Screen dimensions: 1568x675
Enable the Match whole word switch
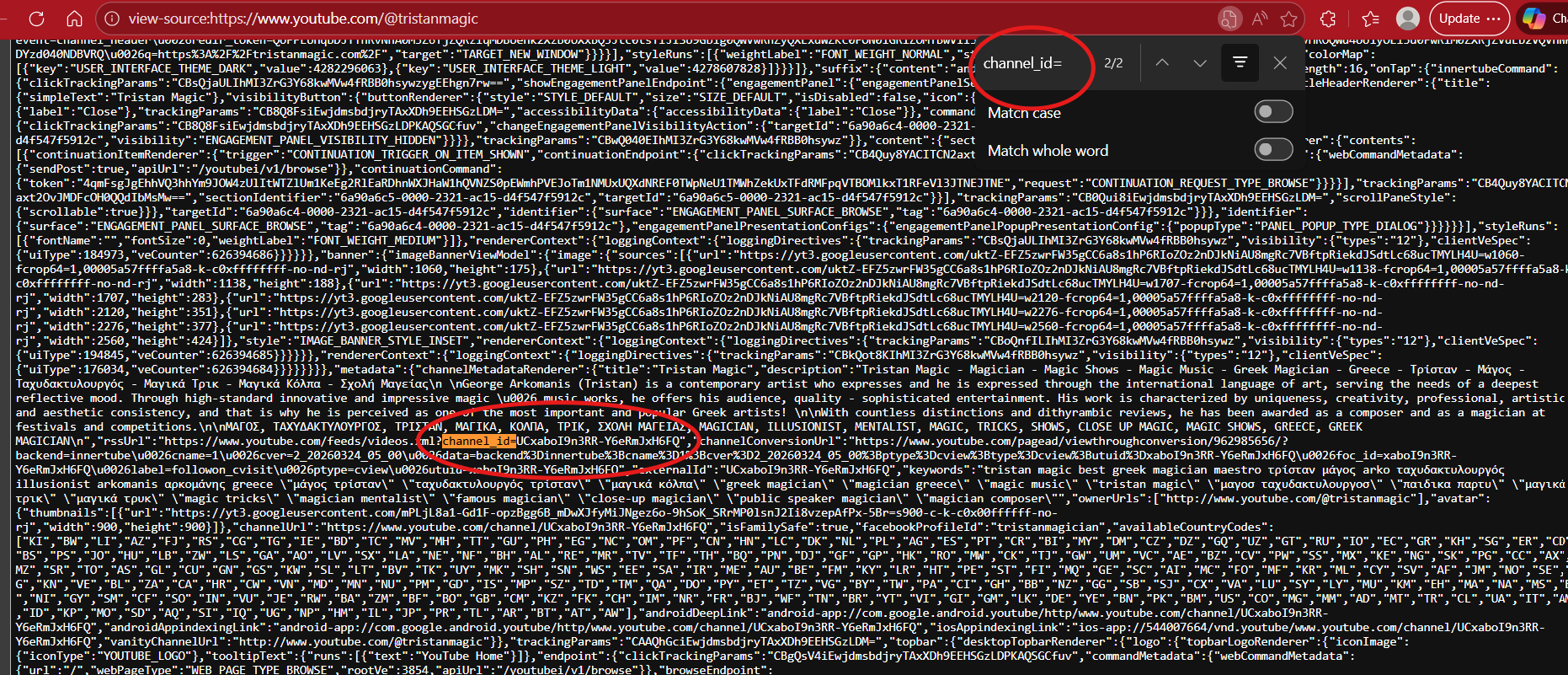point(1273,149)
